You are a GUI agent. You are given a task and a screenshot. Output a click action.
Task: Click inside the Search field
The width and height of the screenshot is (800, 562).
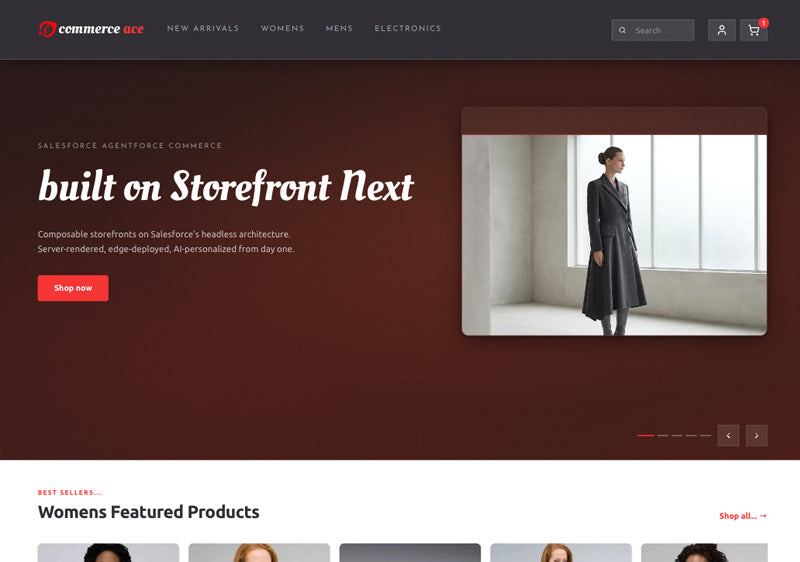pyautogui.click(x=653, y=30)
